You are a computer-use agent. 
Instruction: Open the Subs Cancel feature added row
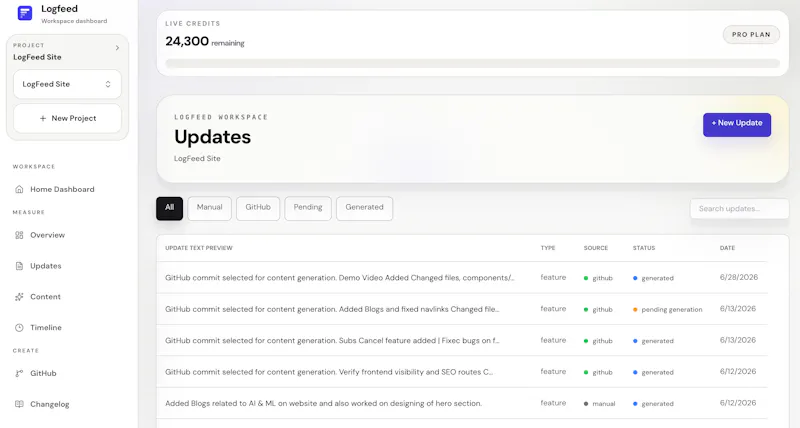[x=462, y=340]
